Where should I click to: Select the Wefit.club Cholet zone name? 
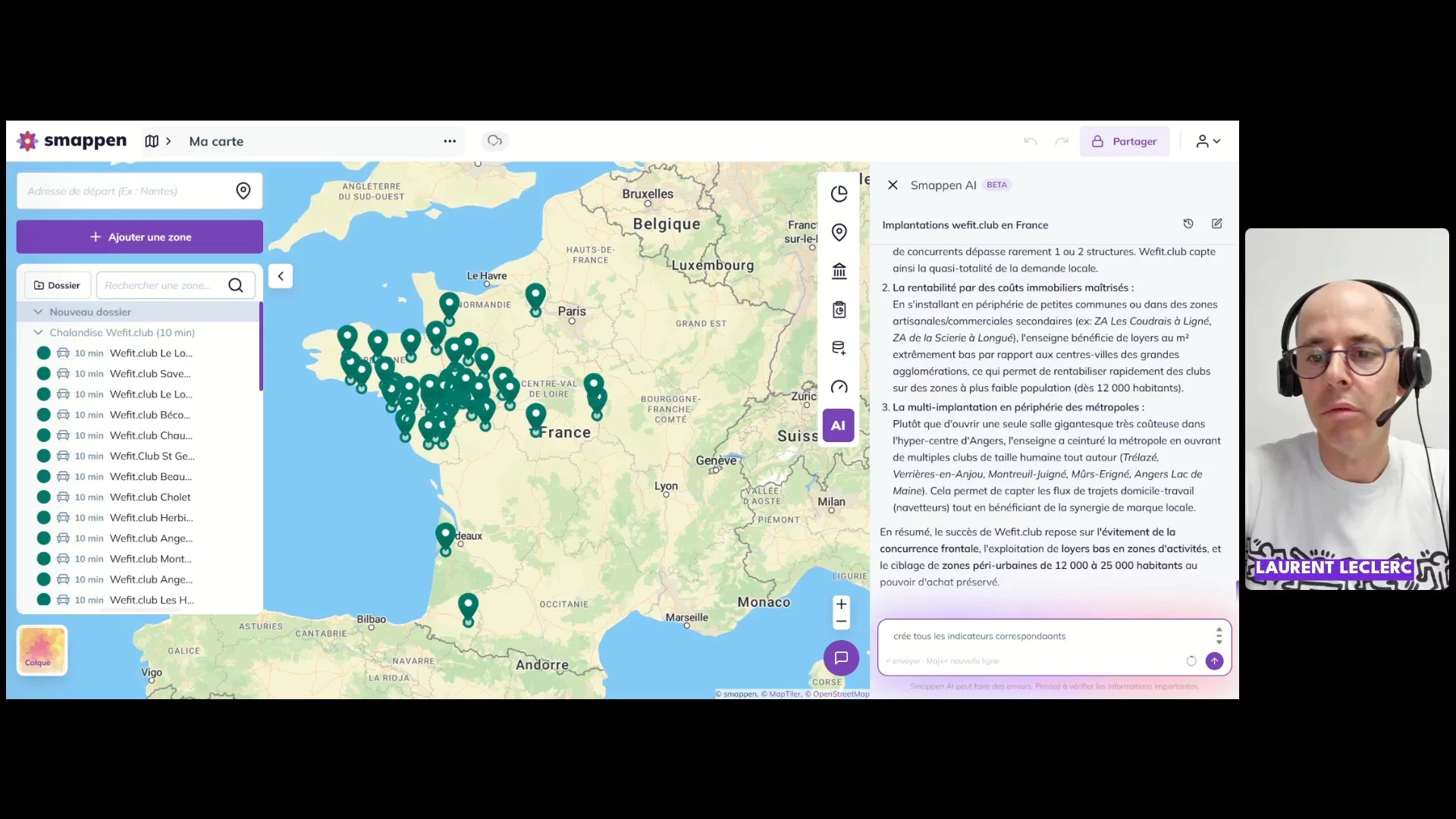150,497
